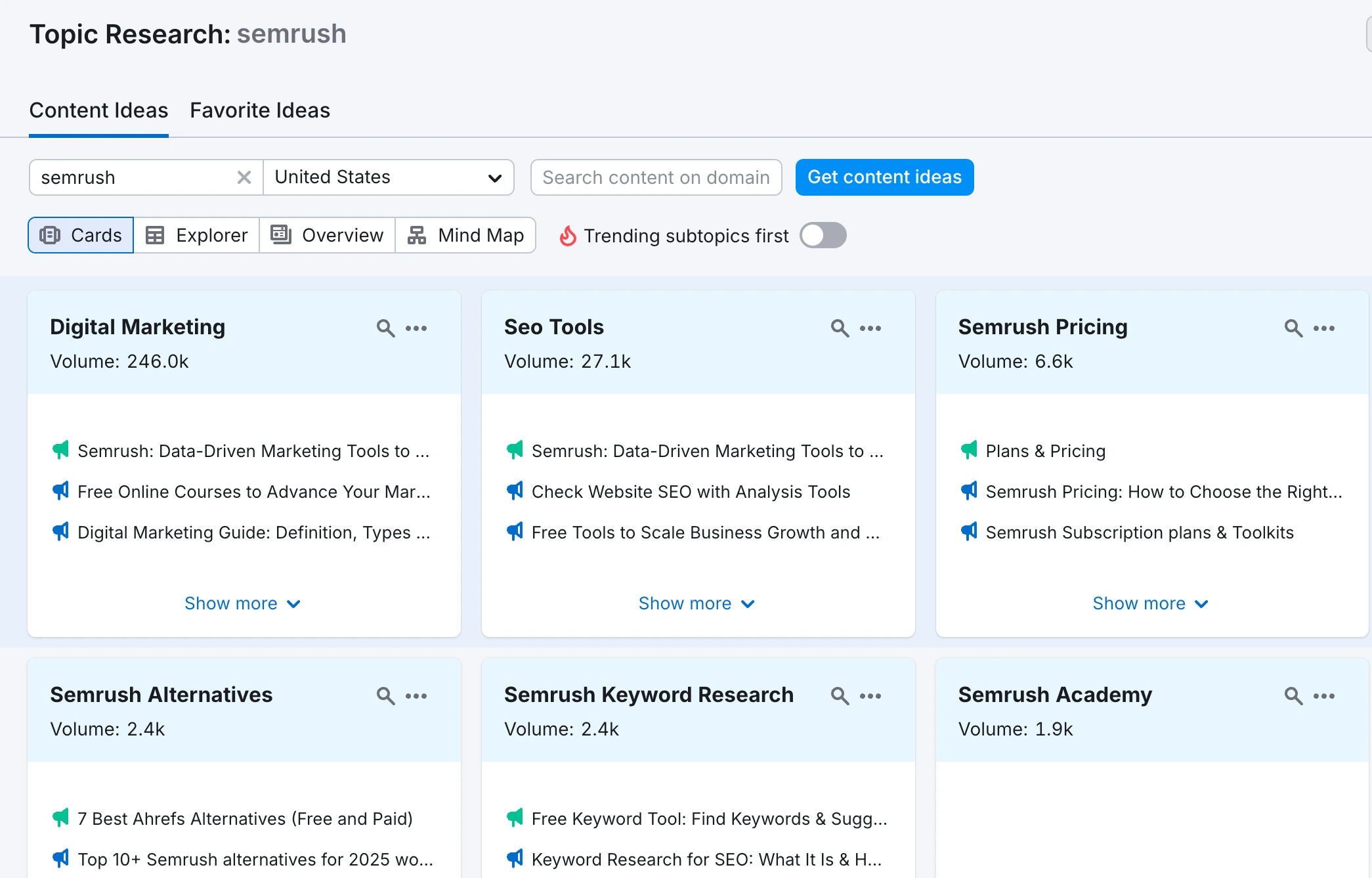
Task: Select the Content Ideas tab
Action: pyautogui.click(x=98, y=110)
